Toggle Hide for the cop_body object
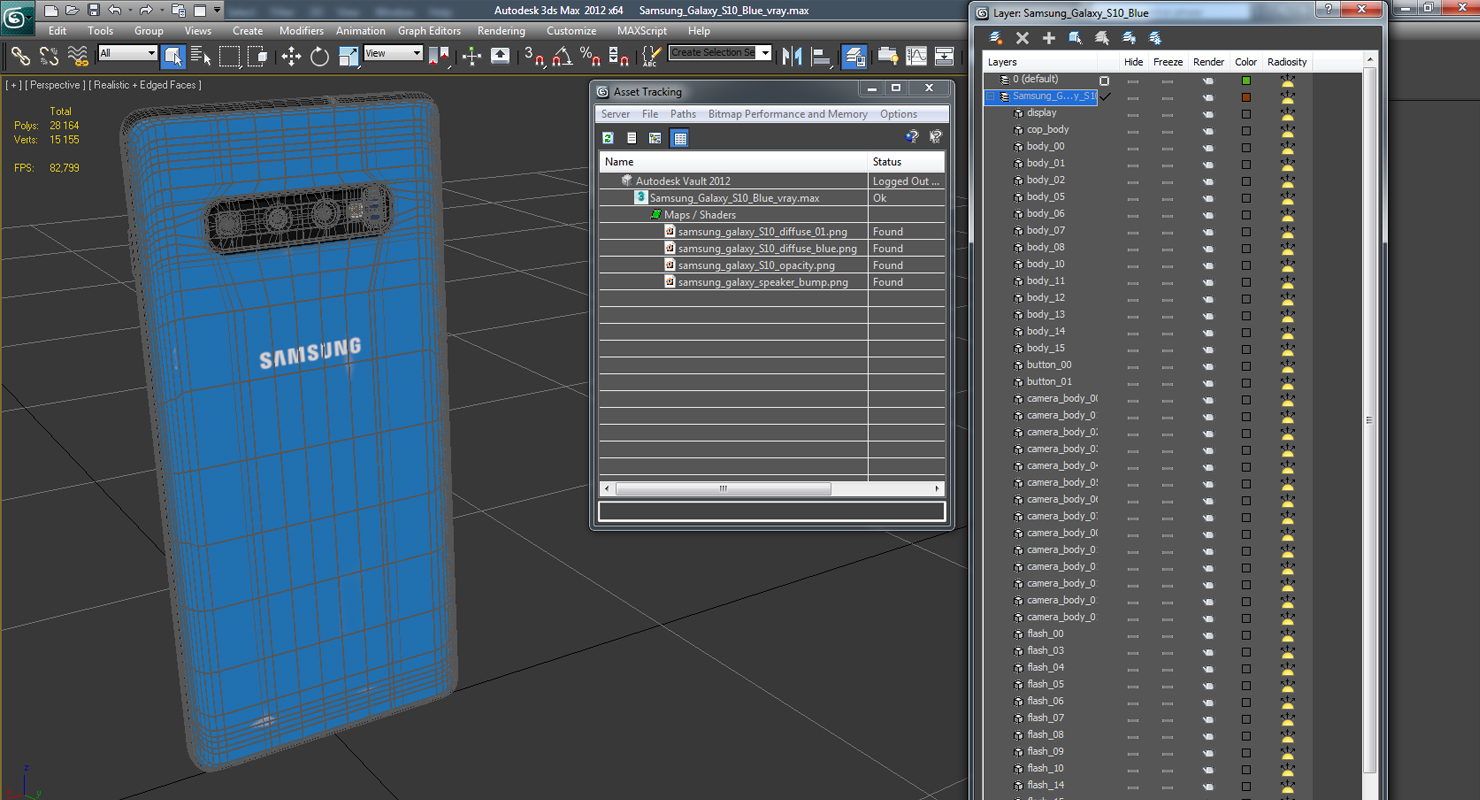1480x800 pixels. [x=1133, y=130]
